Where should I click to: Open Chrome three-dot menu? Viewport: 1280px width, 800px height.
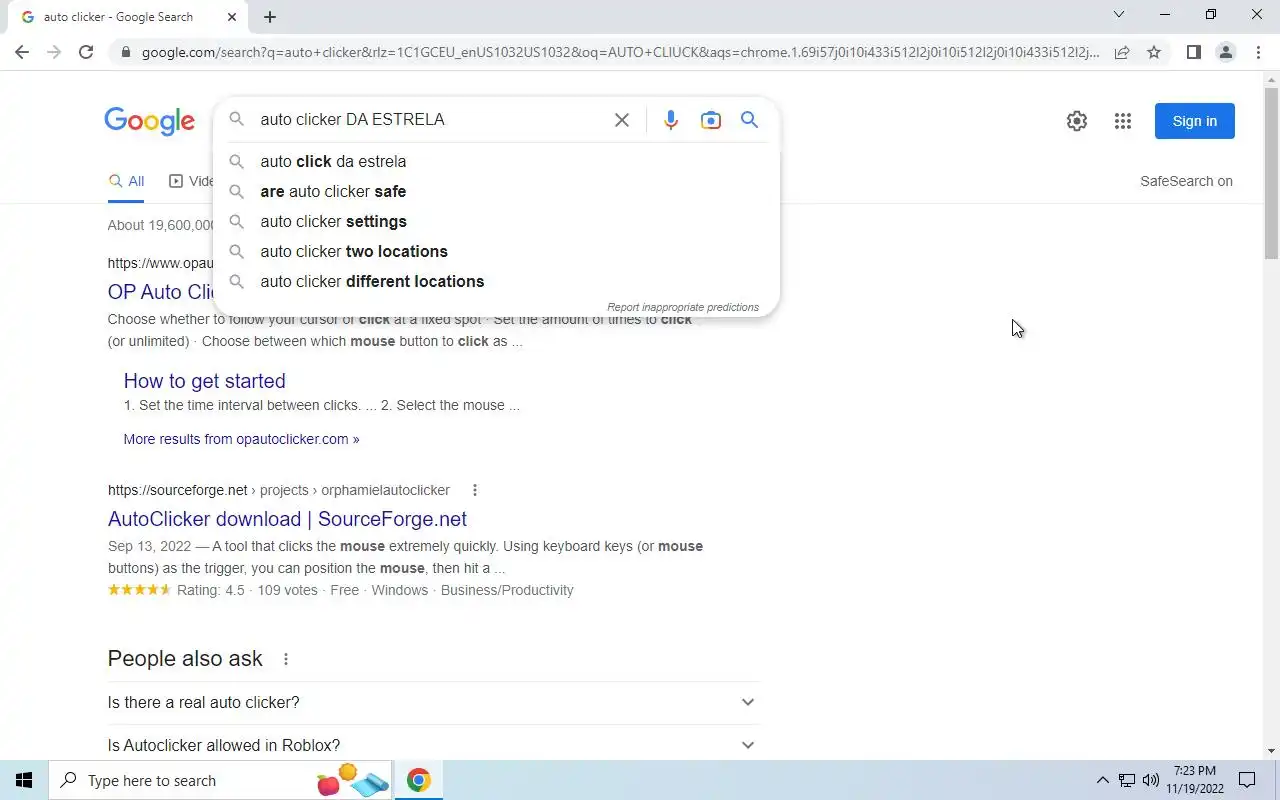point(1258,52)
